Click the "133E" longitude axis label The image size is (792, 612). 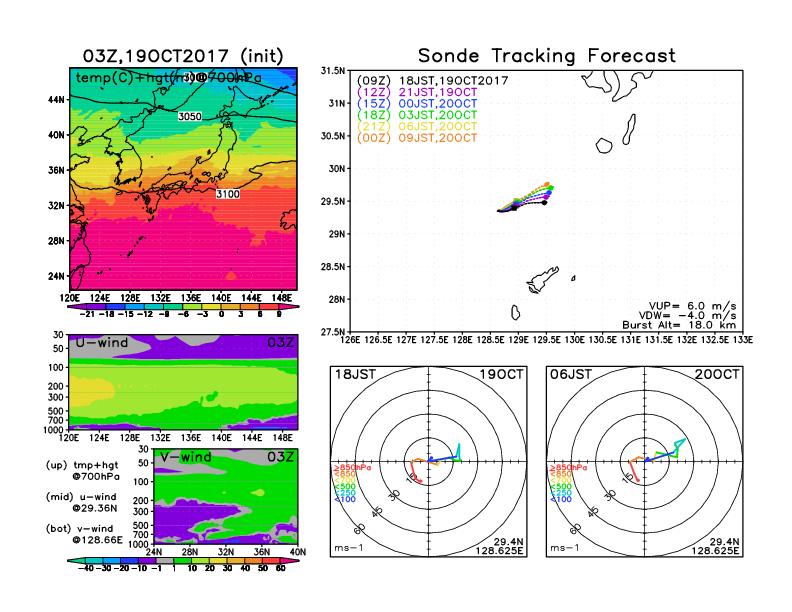[x=742, y=340]
